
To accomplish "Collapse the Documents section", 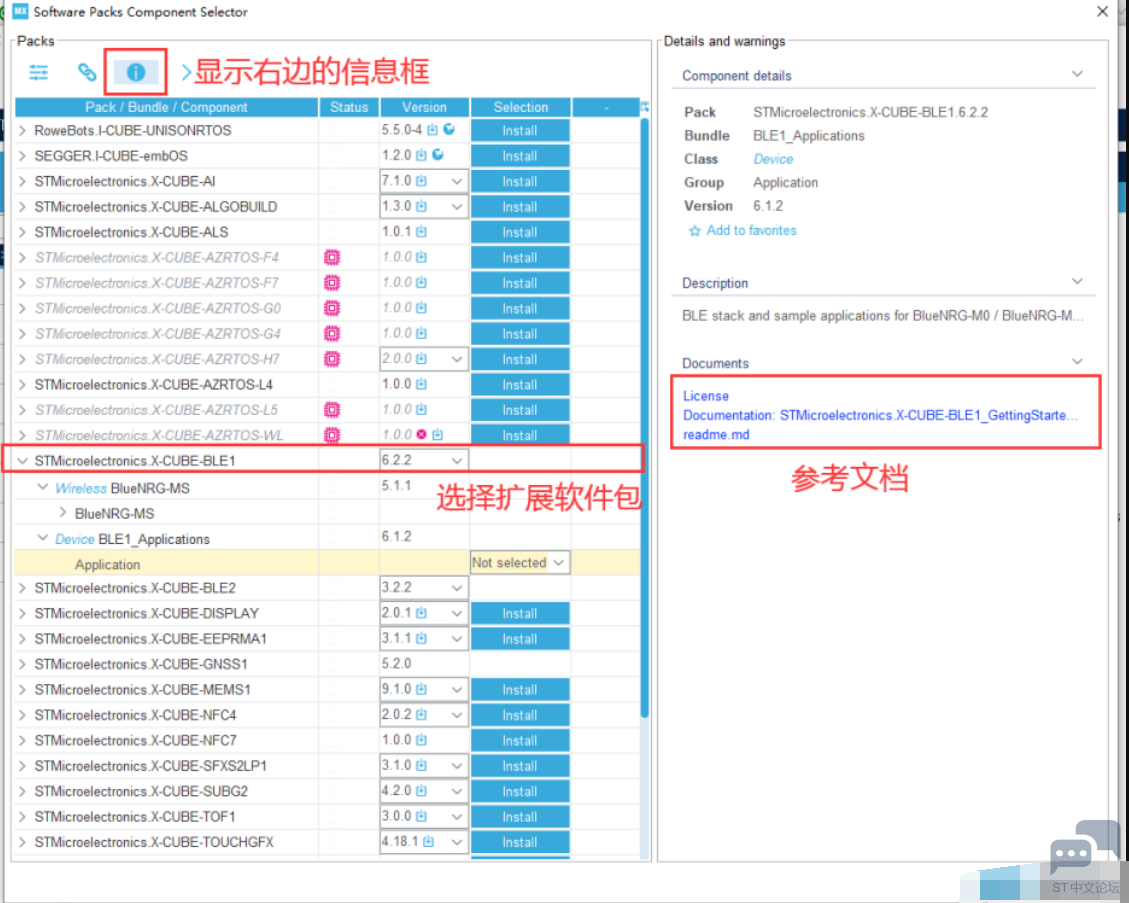I will (1077, 361).
